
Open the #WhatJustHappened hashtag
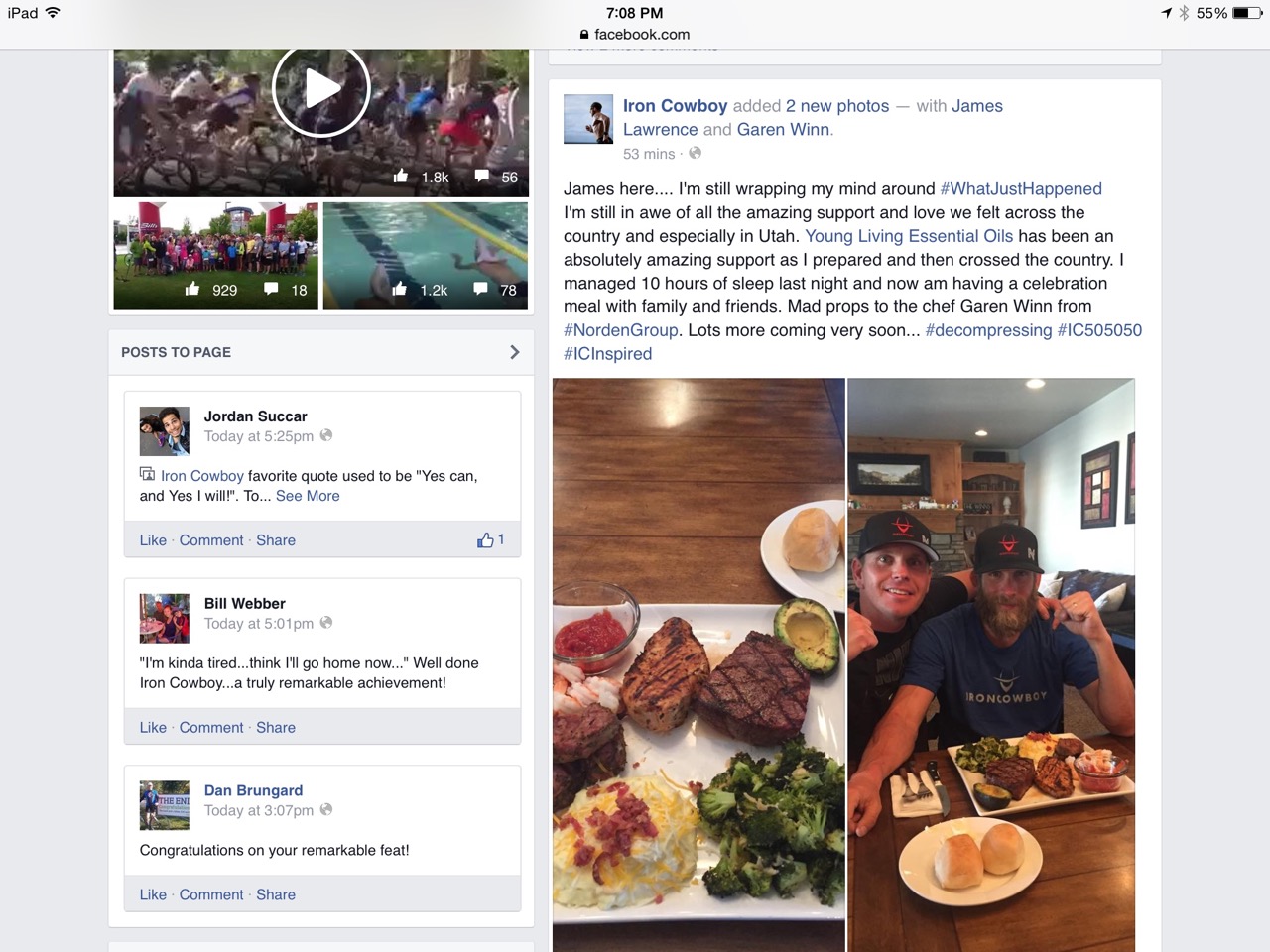coord(1021,188)
